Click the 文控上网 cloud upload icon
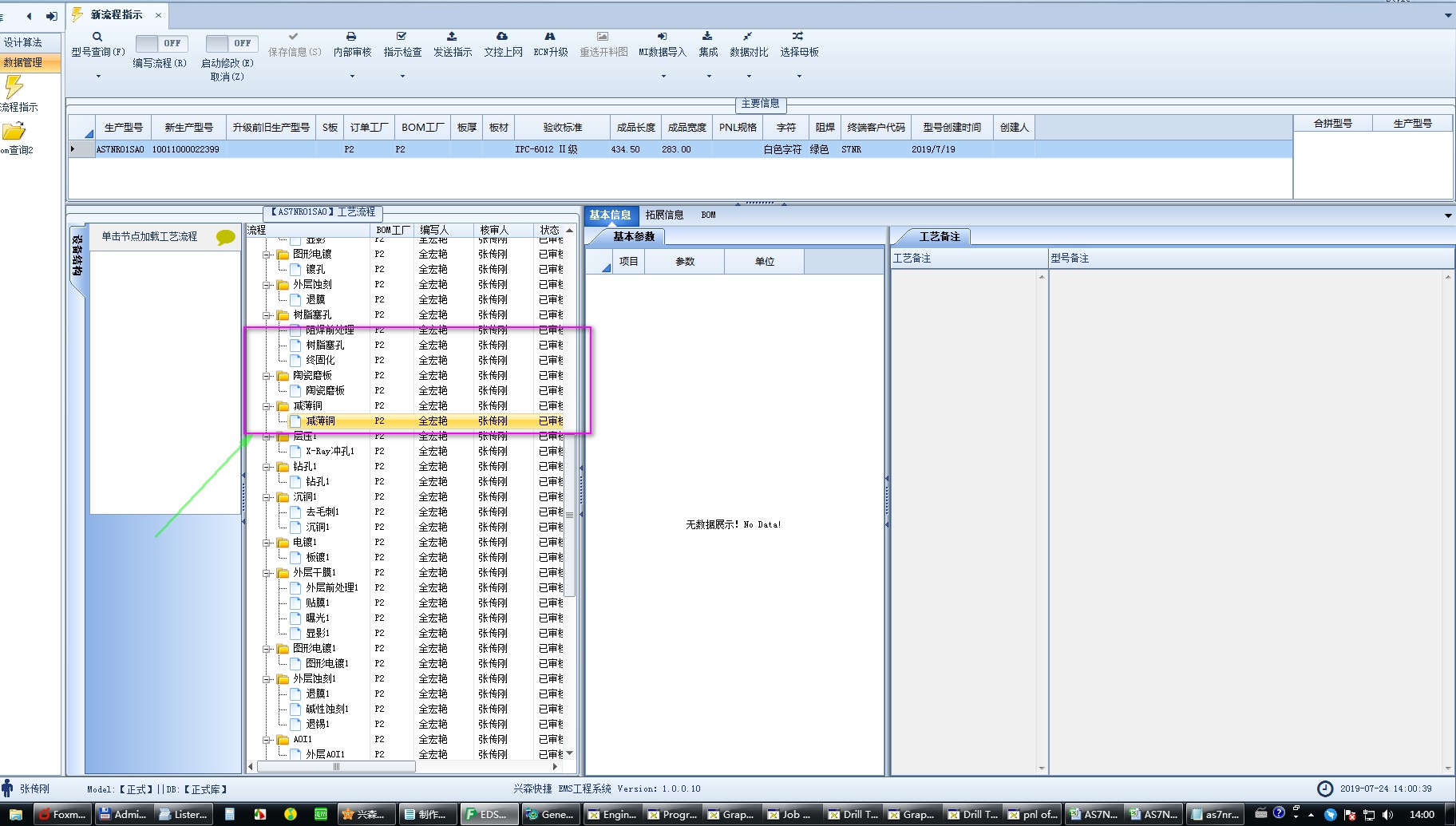The image size is (1456, 826). tap(502, 37)
